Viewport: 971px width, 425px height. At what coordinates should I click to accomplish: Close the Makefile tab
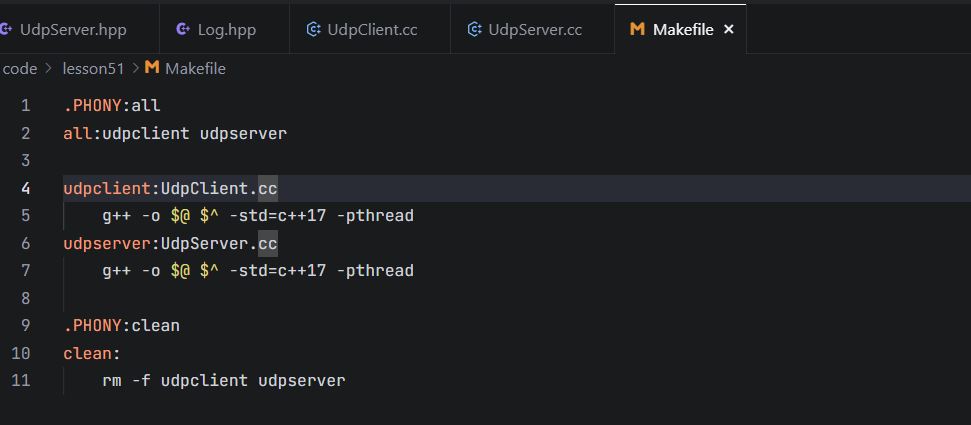[729, 29]
